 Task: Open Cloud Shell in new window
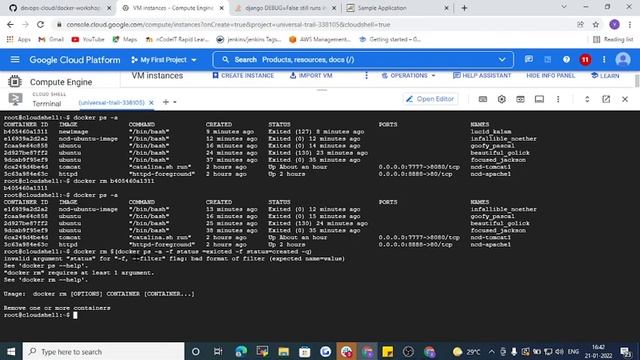pos(606,99)
